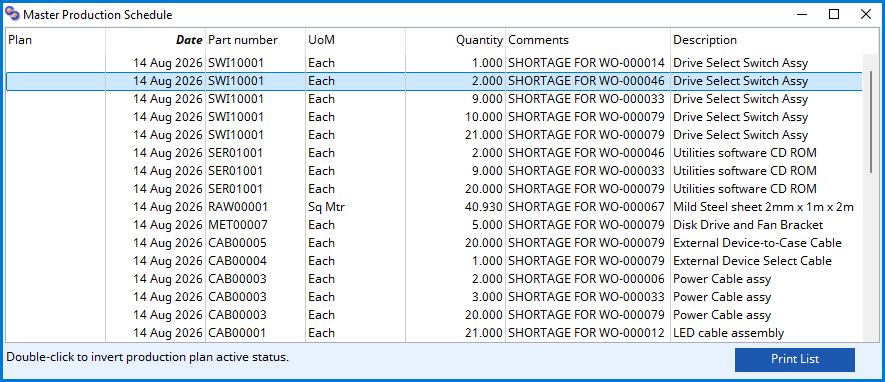Click SHORTAGE FOR WO-000012 comment
885x382 pixels.
pyautogui.click(x=586, y=333)
